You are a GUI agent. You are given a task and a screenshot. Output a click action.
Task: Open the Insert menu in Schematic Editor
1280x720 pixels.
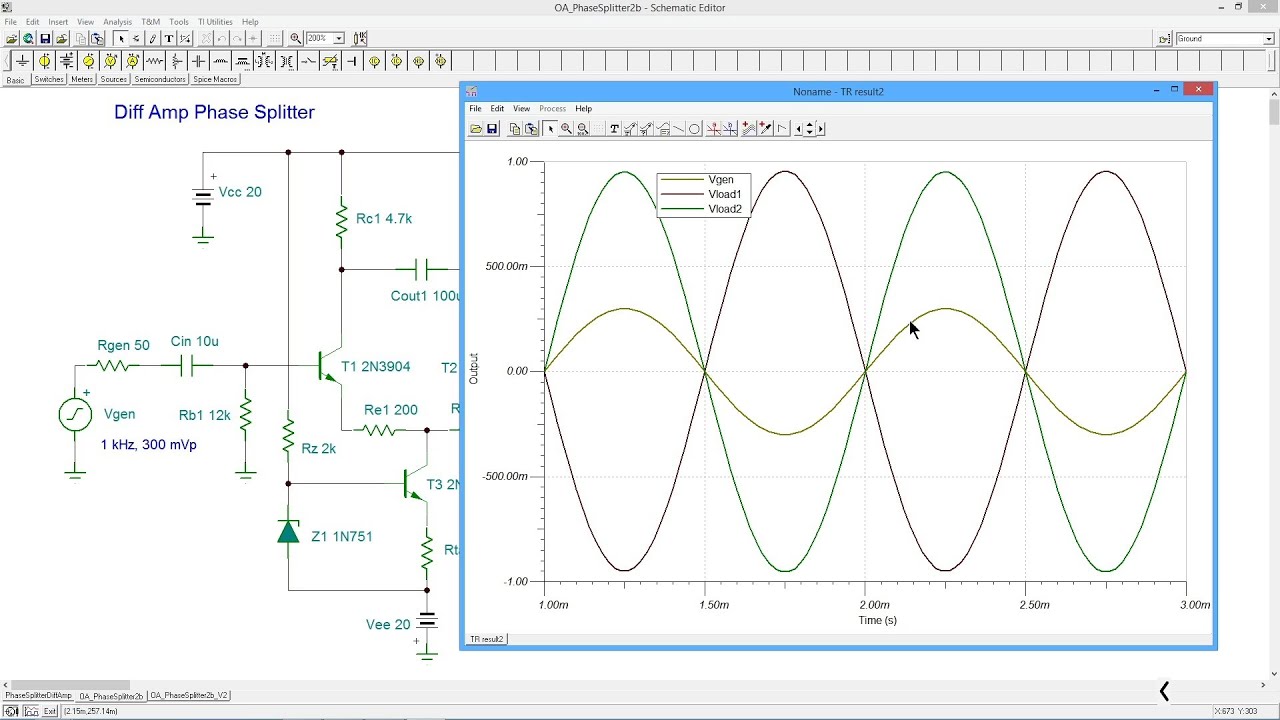tap(58, 21)
